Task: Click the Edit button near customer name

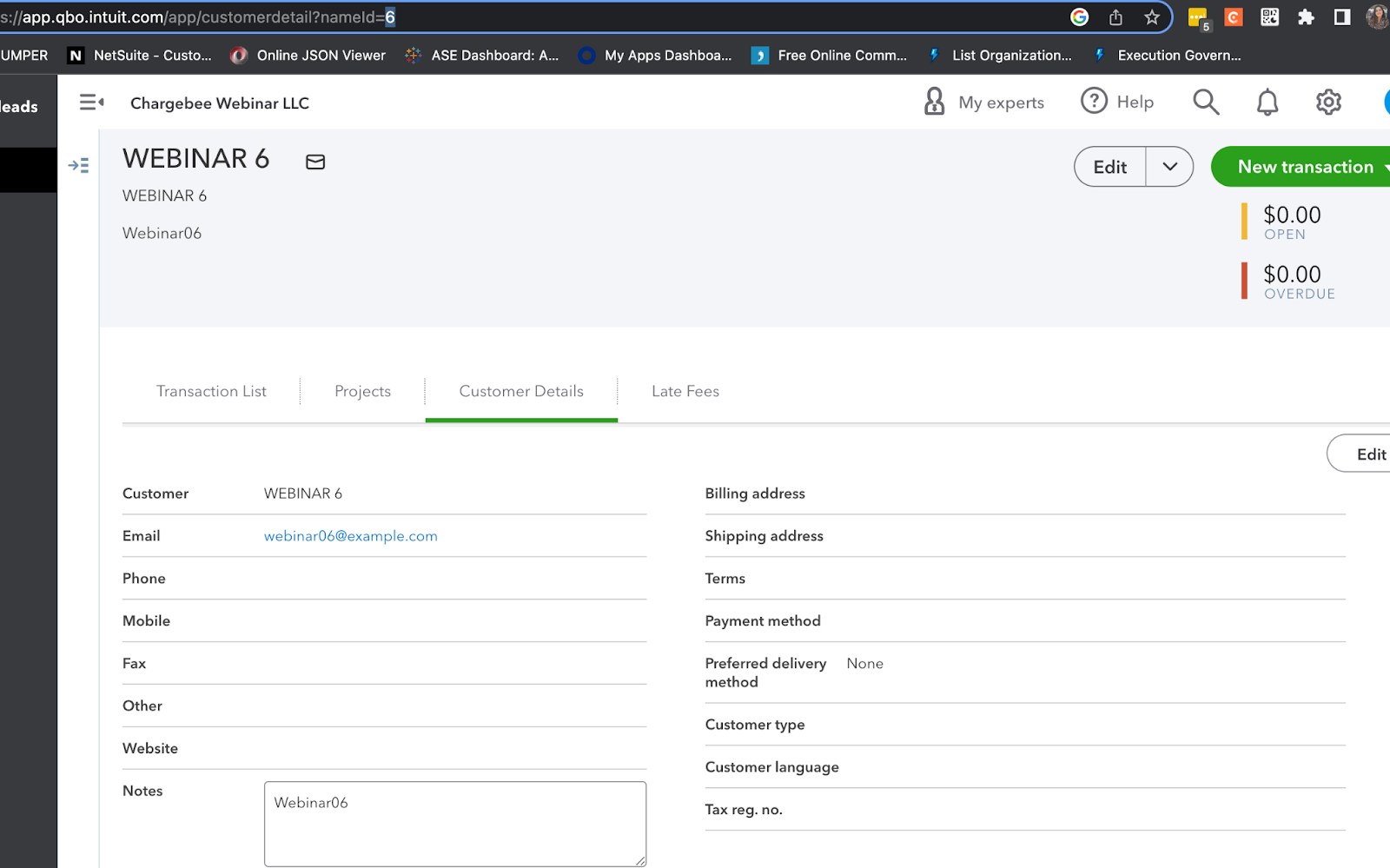Action: pyautogui.click(x=1109, y=167)
